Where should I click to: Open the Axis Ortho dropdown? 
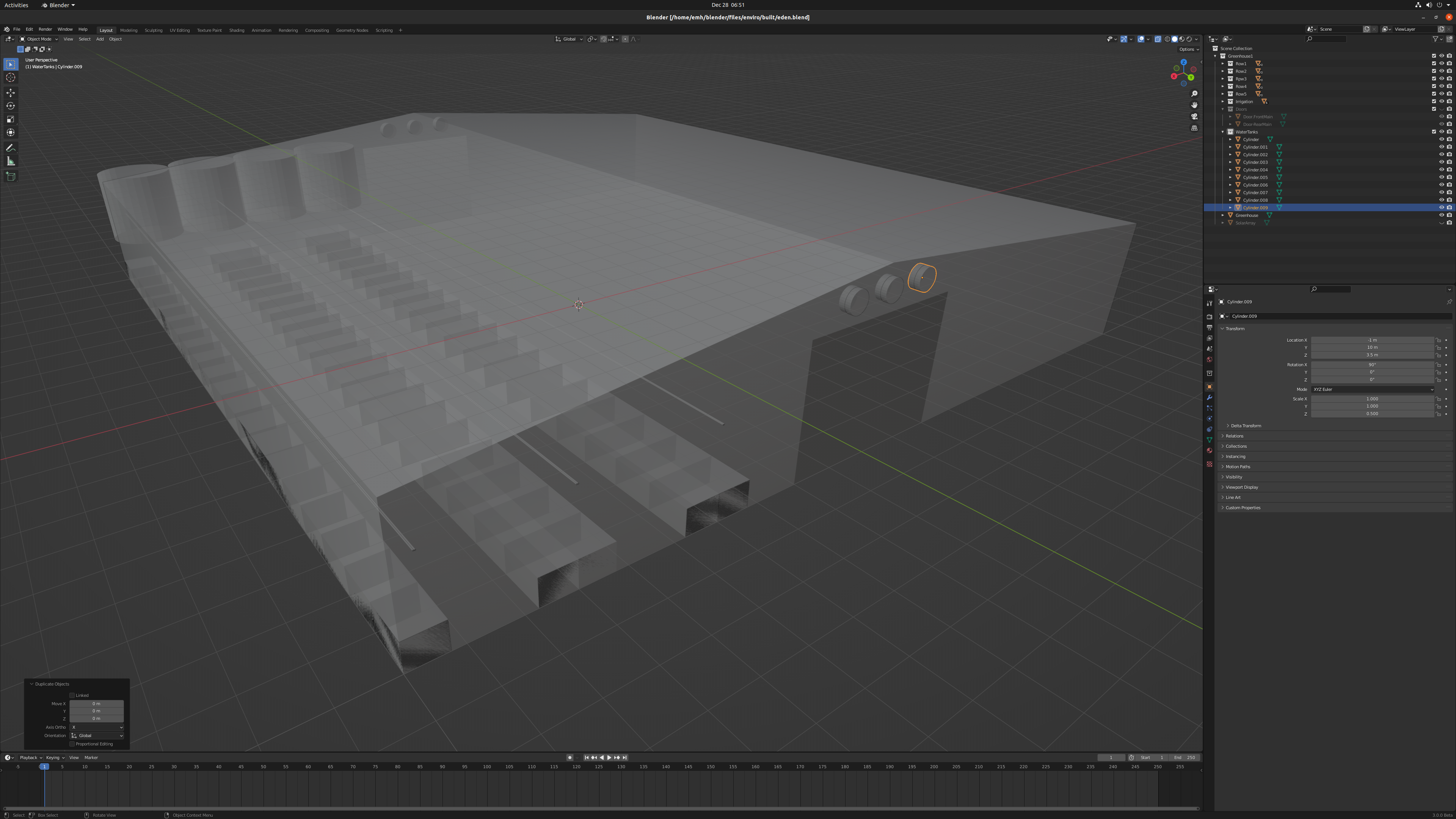coord(97,728)
